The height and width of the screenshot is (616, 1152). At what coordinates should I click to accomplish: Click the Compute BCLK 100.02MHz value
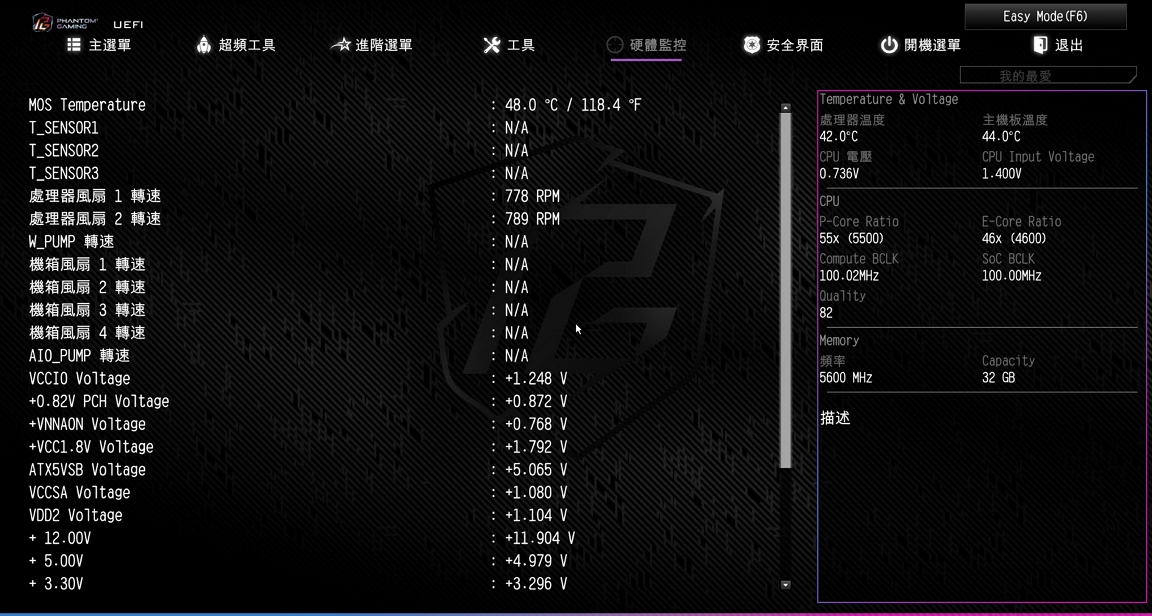point(849,276)
